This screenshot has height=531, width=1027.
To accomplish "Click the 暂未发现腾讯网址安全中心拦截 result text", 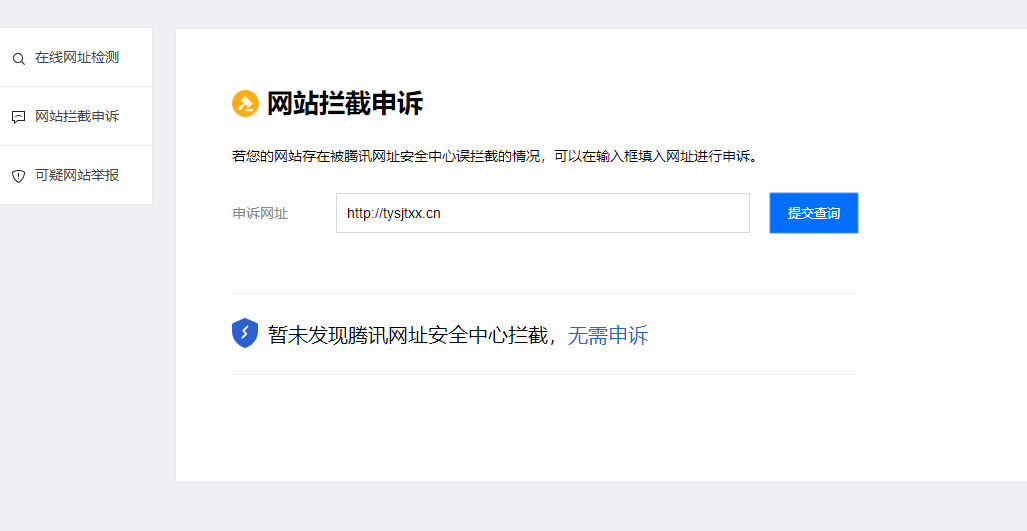I will 407,335.
